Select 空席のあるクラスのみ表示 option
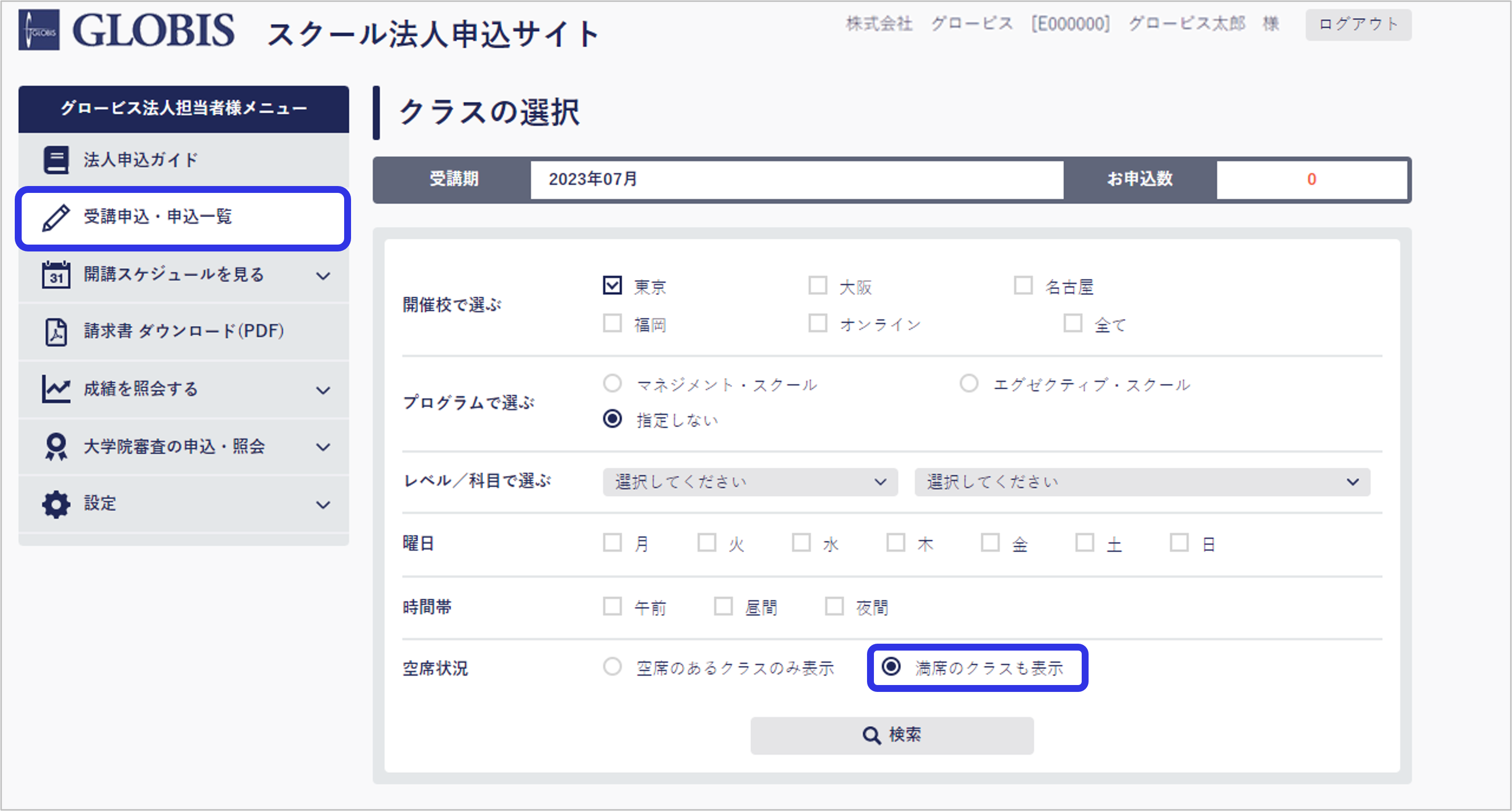The height and width of the screenshot is (811, 1512). click(x=612, y=667)
